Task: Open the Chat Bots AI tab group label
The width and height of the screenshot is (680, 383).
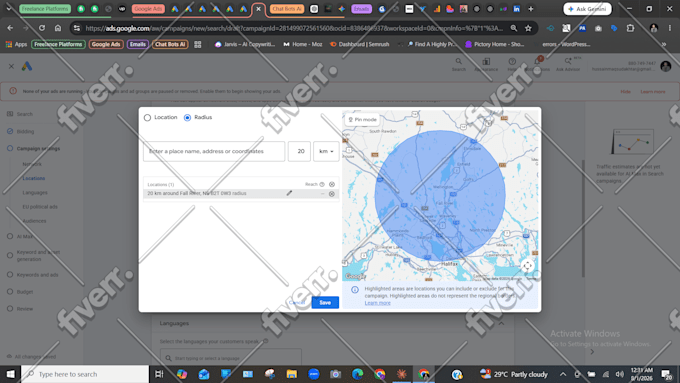Action: click(287, 9)
